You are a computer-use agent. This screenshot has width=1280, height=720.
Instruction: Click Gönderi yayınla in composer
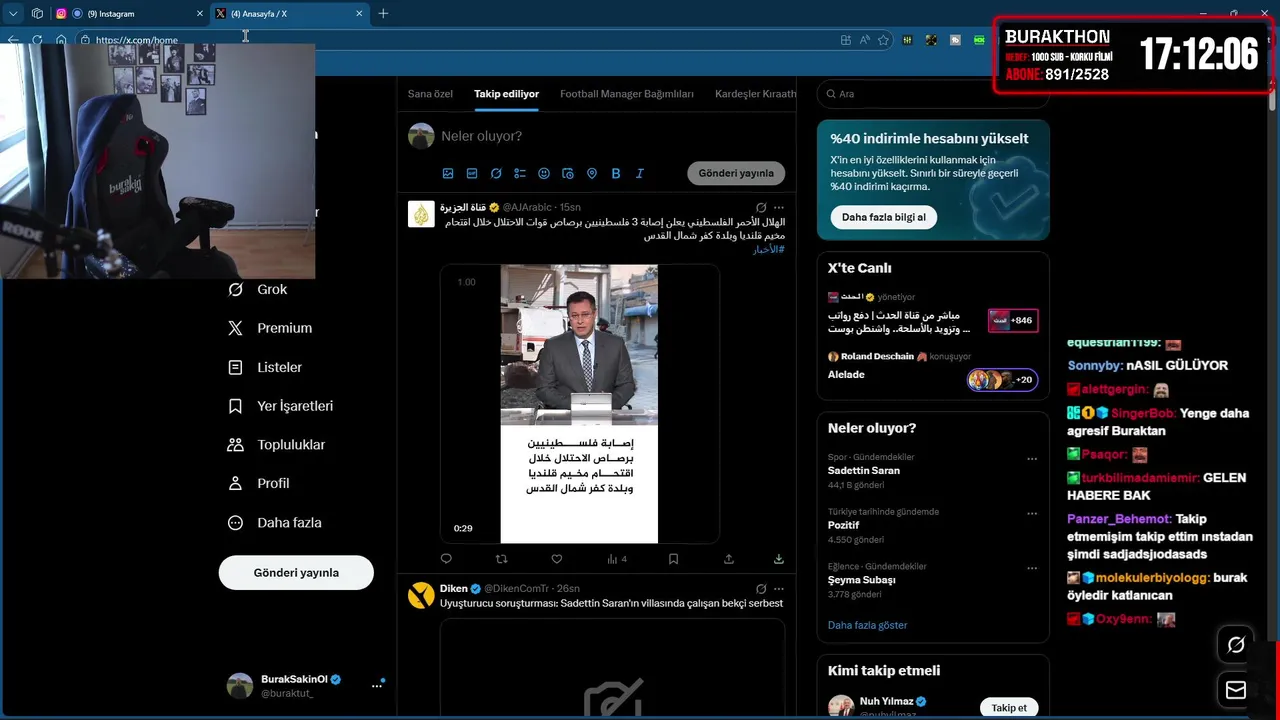(736, 173)
